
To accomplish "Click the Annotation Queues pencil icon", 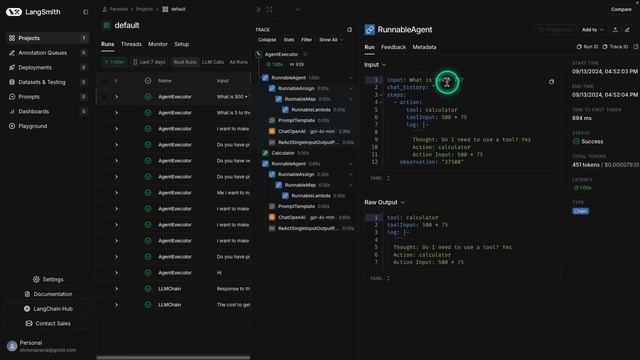I will click(12, 53).
